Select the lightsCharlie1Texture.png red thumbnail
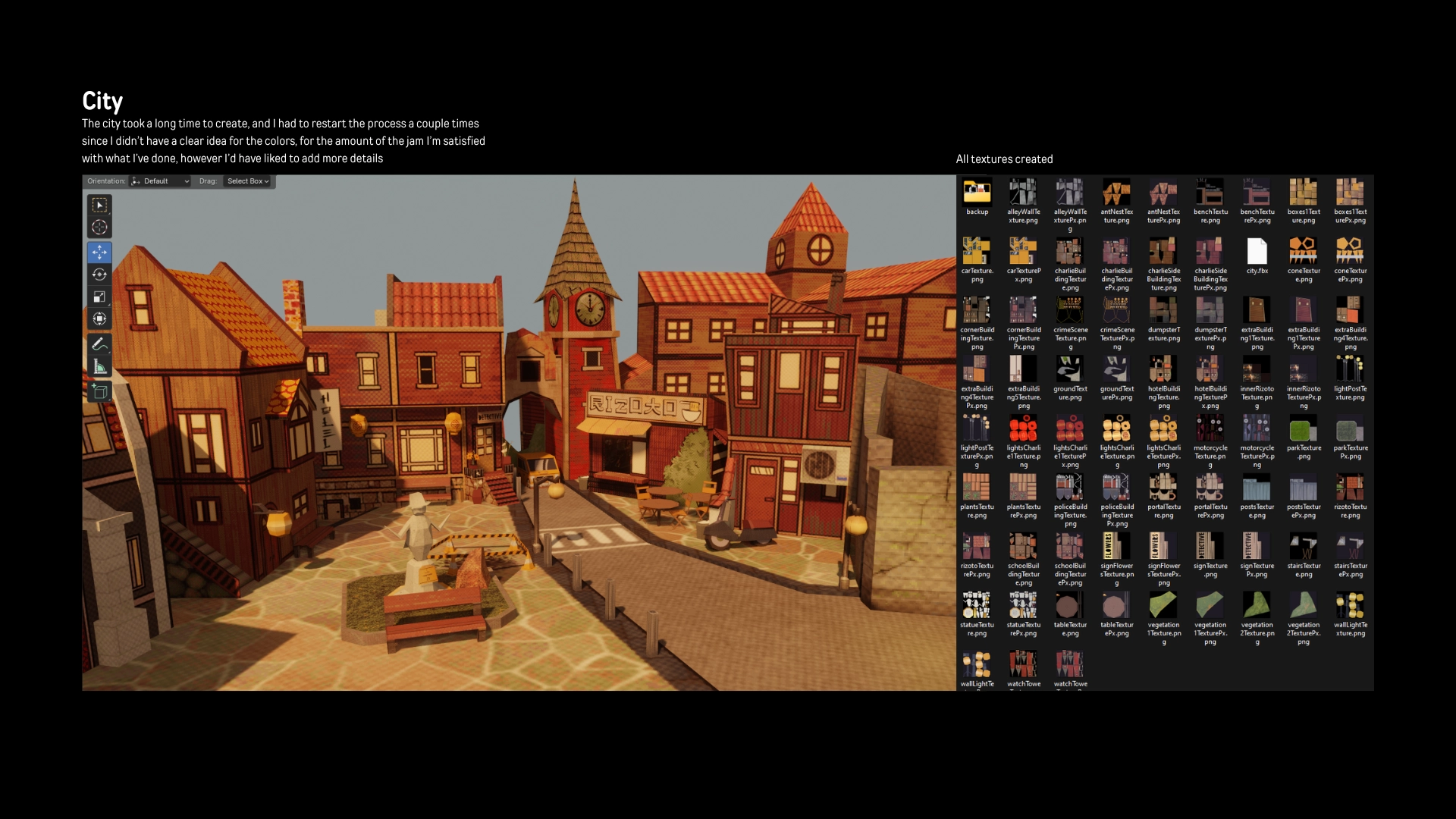The width and height of the screenshot is (1456, 819). pyautogui.click(x=1023, y=429)
